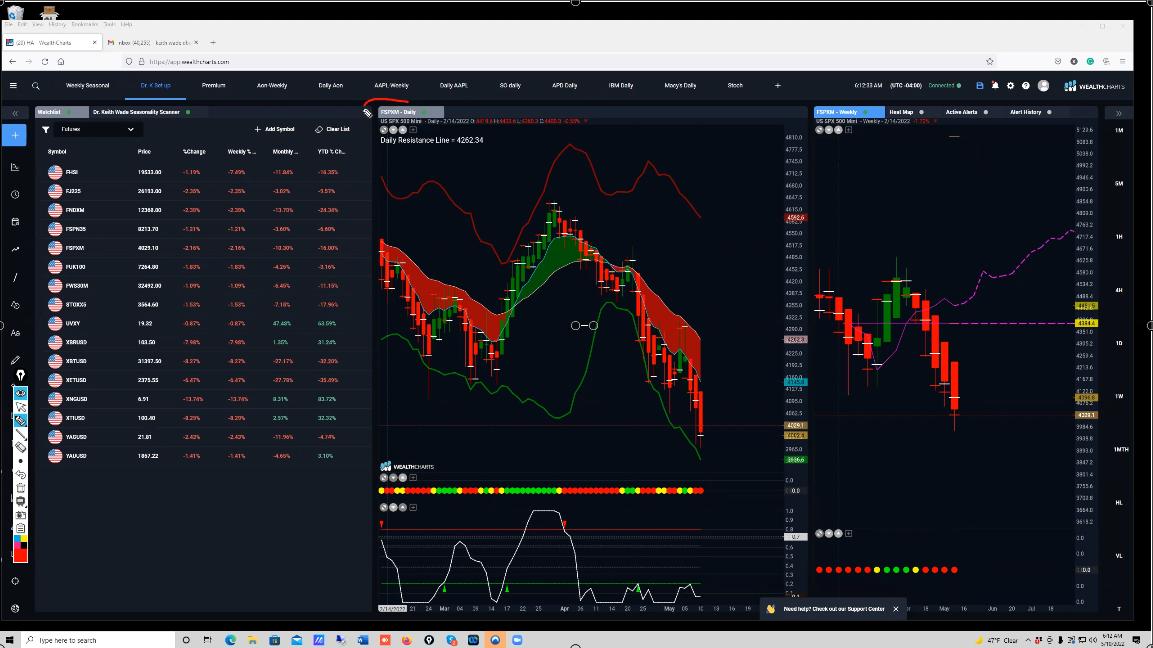Collapse the left panel double chevron
This screenshot has width=1153, height=648.
15,113
